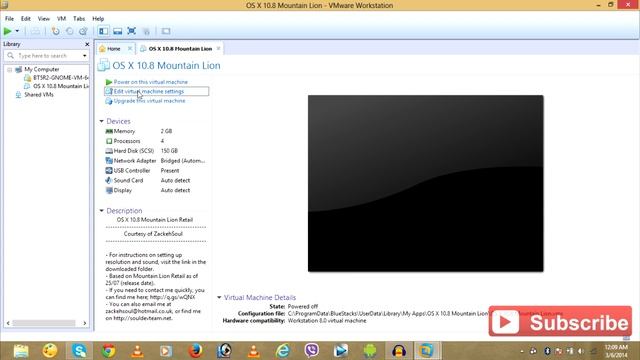Select the Hard Disk (SCSI) device row
640x360 pixels.
155,151
